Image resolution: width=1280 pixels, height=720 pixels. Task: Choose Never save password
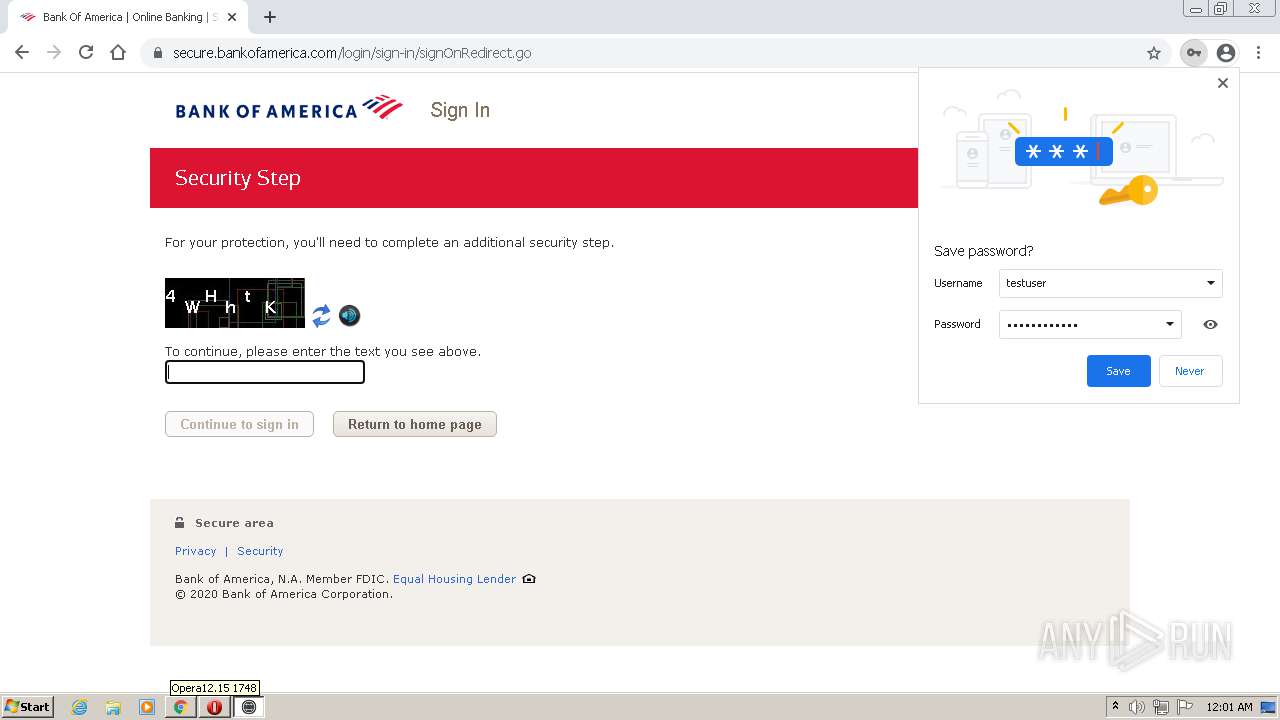pos(1190,371)
